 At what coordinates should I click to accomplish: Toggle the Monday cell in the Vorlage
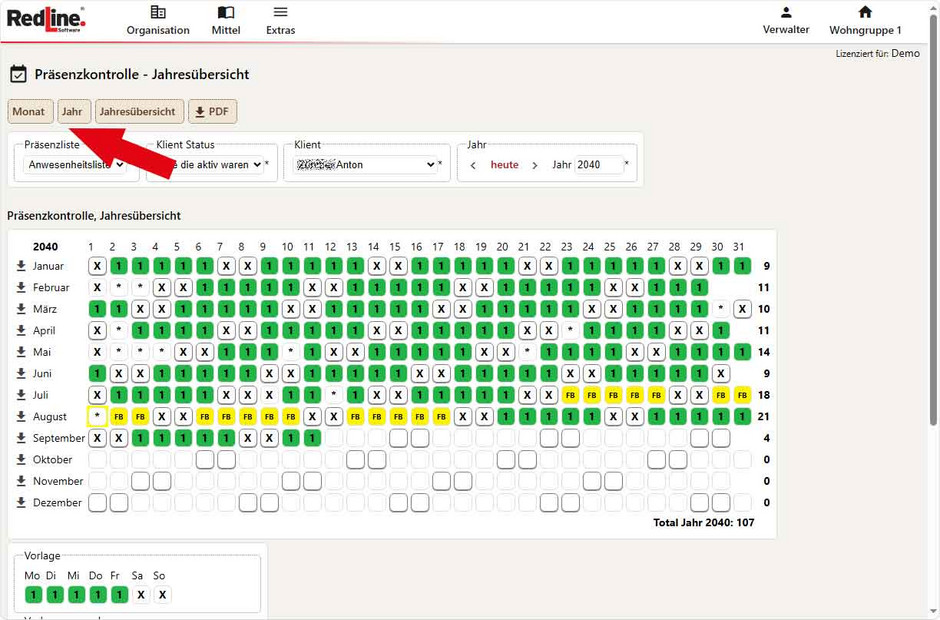[33, 595]
